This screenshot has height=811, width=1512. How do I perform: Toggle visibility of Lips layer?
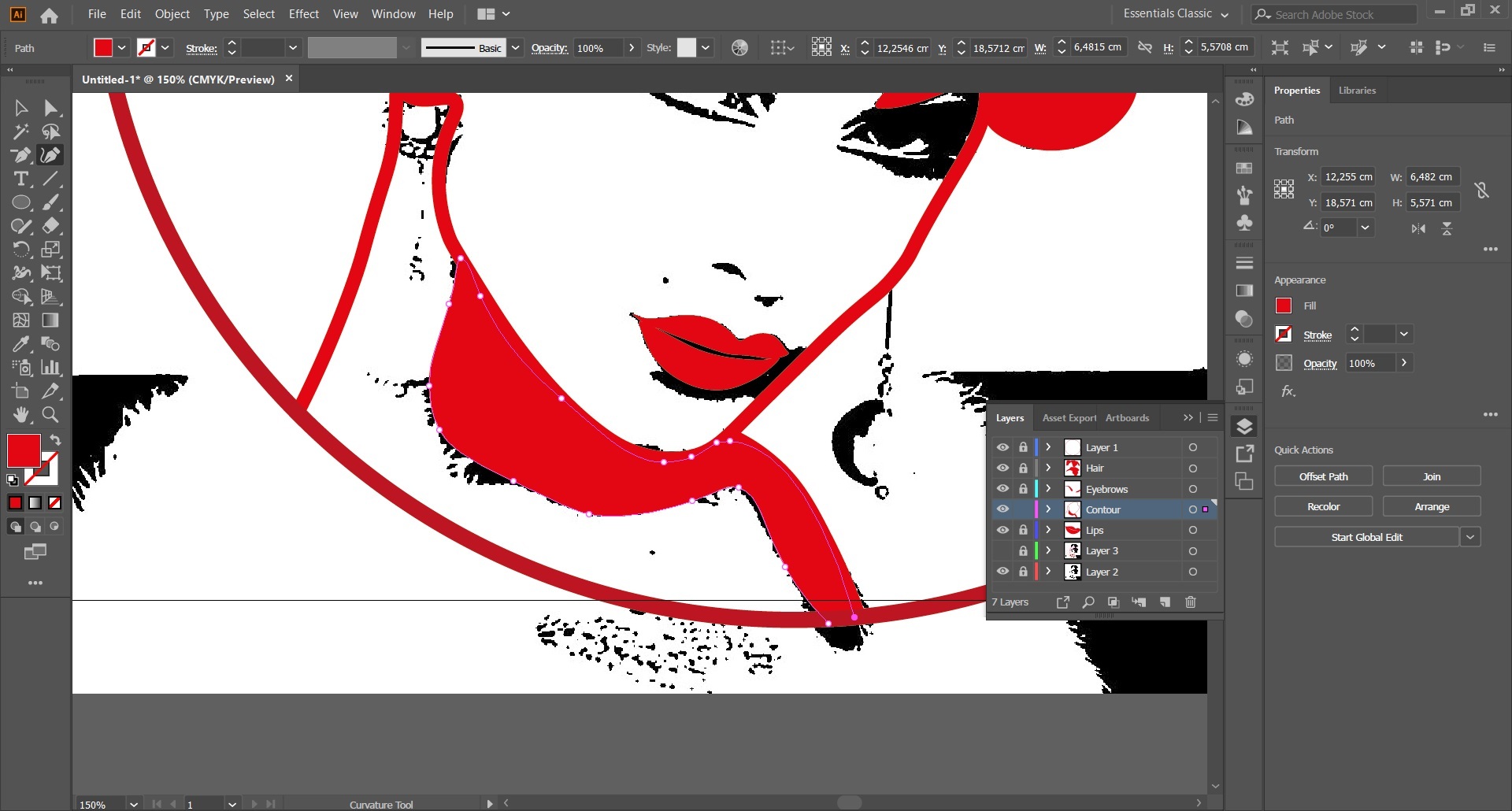[1002, 530]
